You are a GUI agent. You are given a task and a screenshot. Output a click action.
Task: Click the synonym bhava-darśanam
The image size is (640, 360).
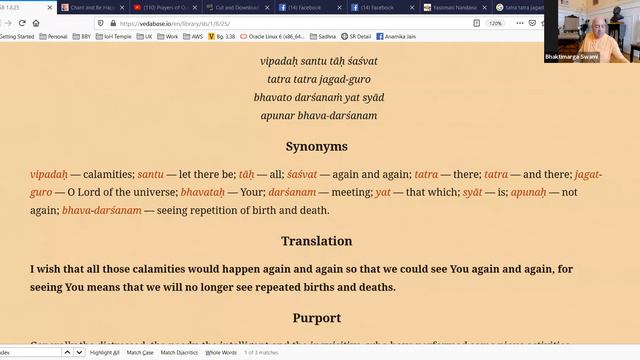point(102,210)
